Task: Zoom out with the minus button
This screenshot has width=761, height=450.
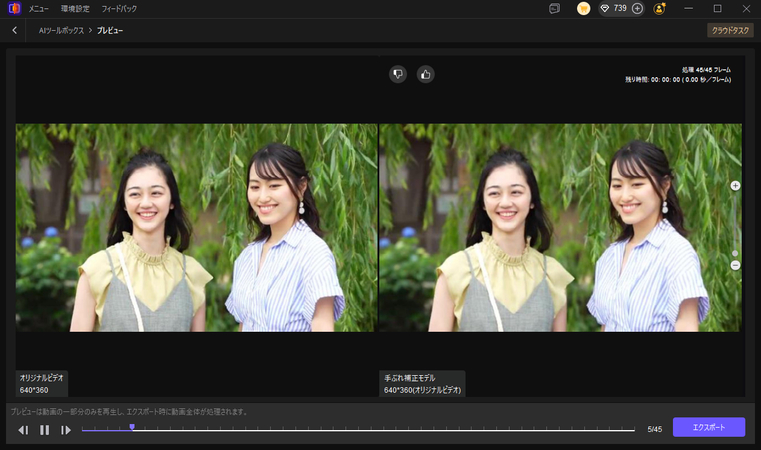Action: pyautogui.click(x=735, y=265)
